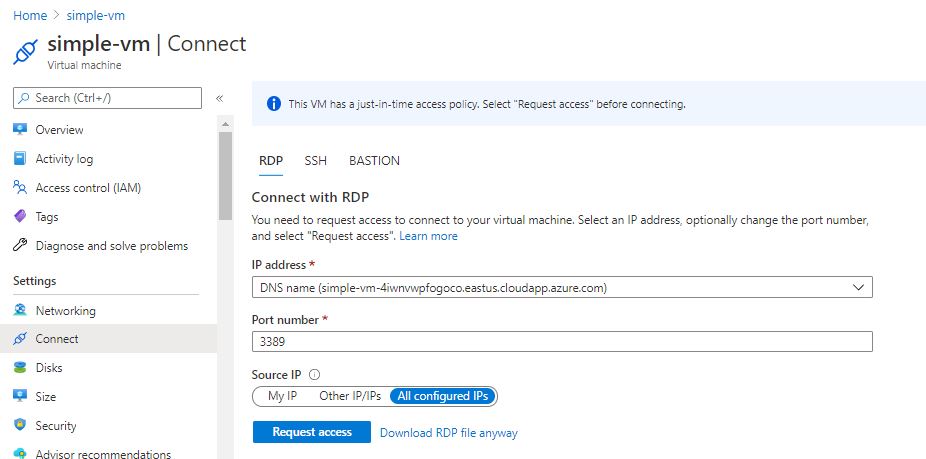Click the Networking icon in Settings
The image size is (926, 459).
(20, 310)
